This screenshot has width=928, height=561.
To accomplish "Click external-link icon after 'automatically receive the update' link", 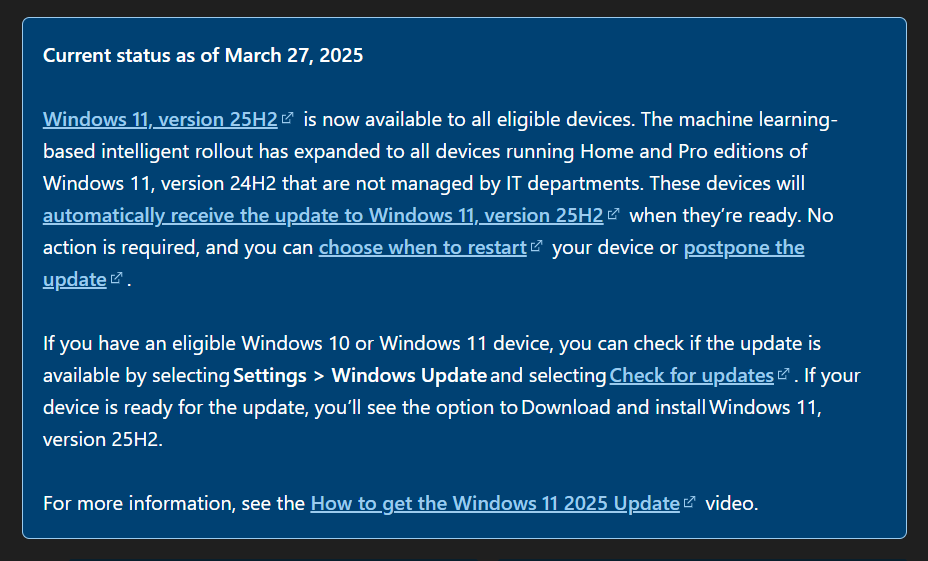I will coord(614,214).
